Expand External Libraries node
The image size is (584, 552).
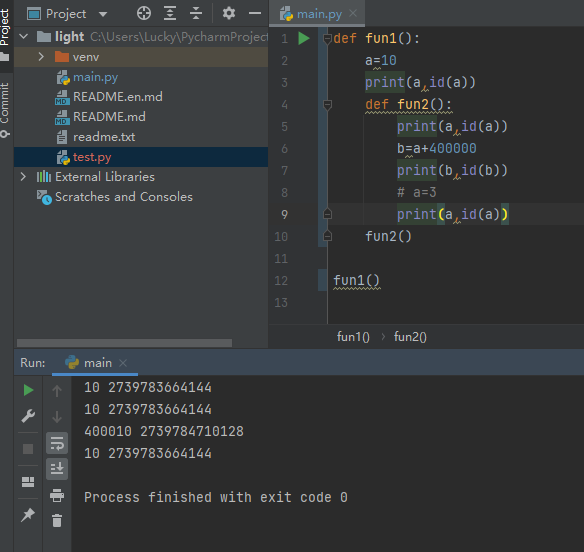23,177
